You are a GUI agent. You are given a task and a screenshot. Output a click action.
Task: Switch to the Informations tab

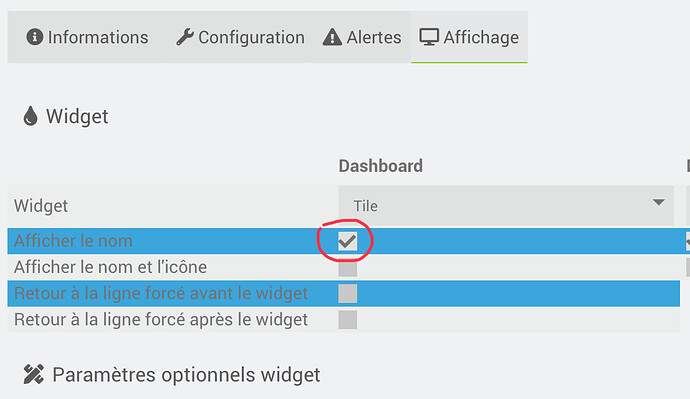[x=87, y=37]
